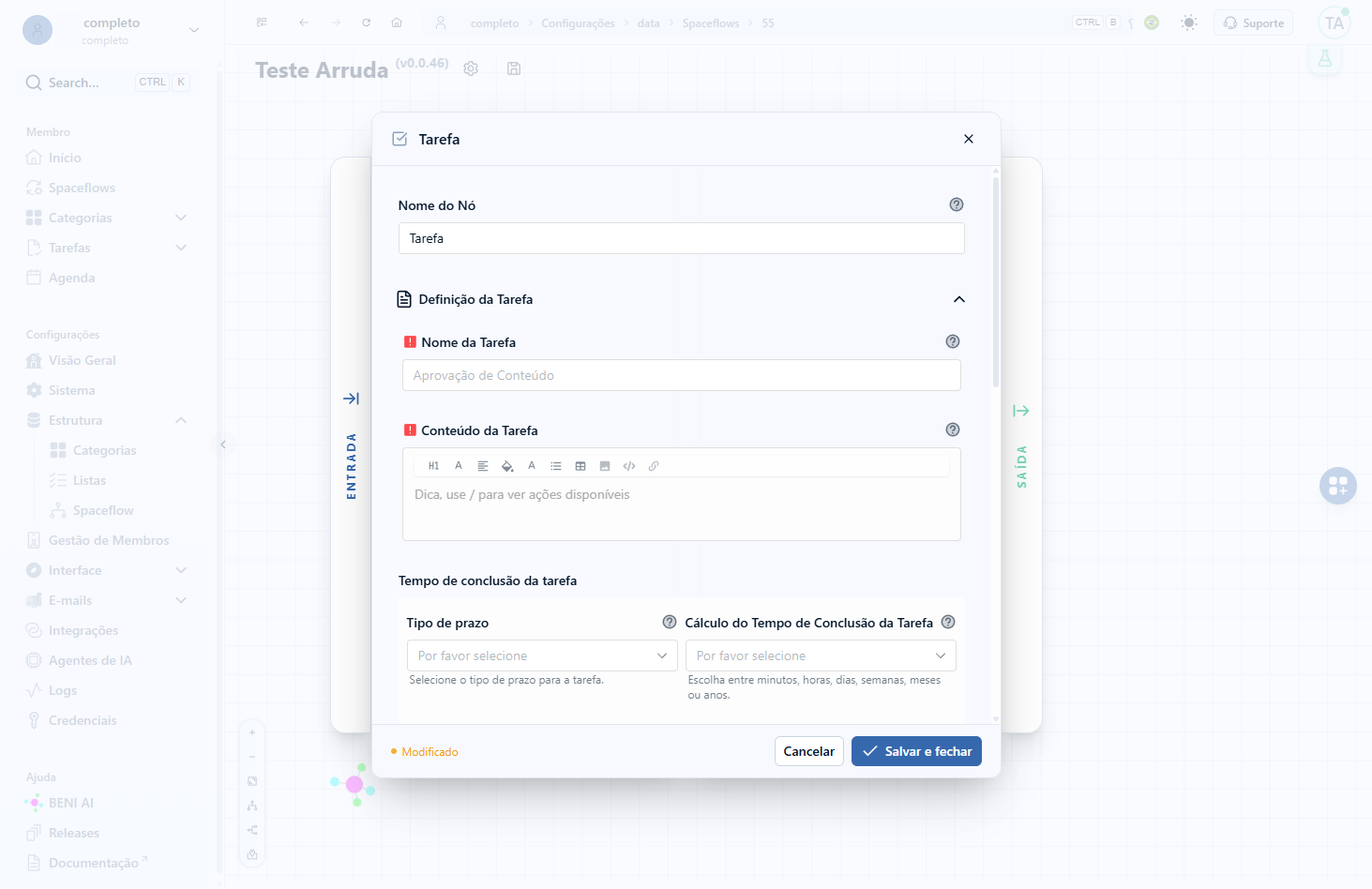The image size is (1372, 889).
Task: Open the Tipo de prazo dropdown
Action: pyautogui.click(x=542, y=655)
